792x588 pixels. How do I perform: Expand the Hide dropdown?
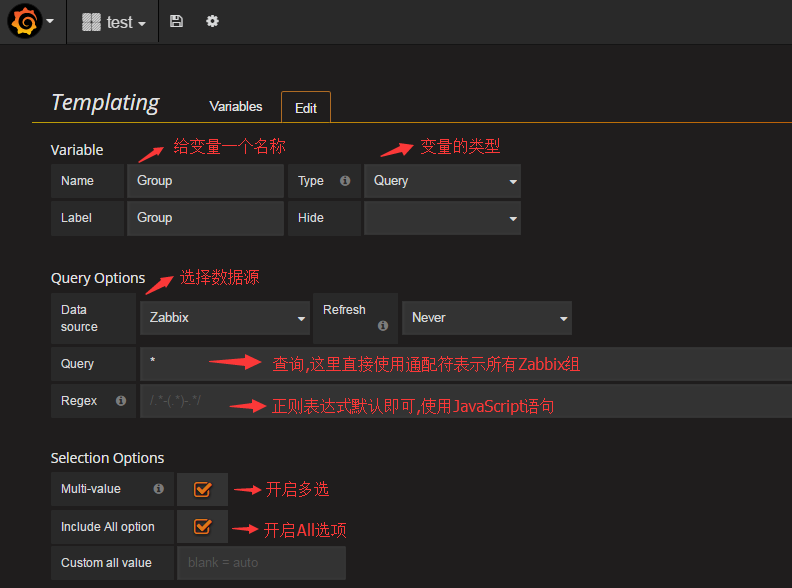(442, 218)
